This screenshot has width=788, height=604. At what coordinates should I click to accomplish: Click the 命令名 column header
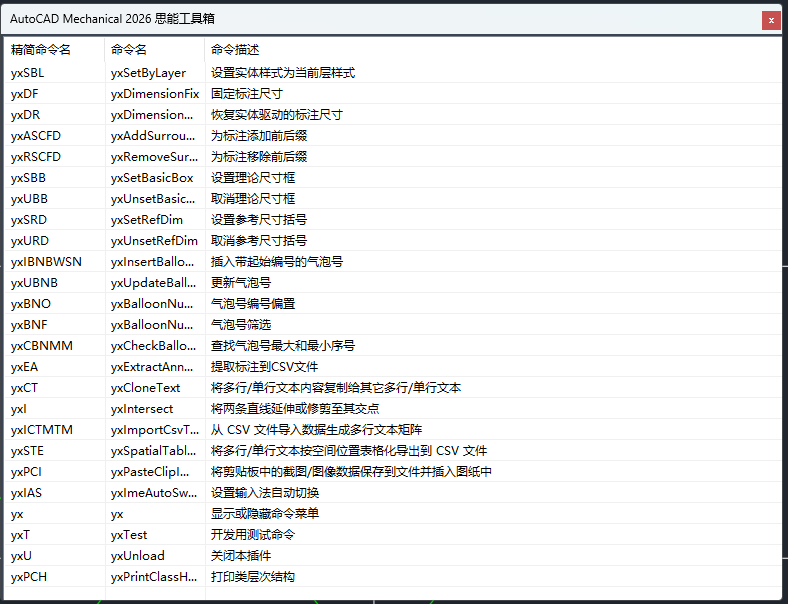tap(155, 50)
